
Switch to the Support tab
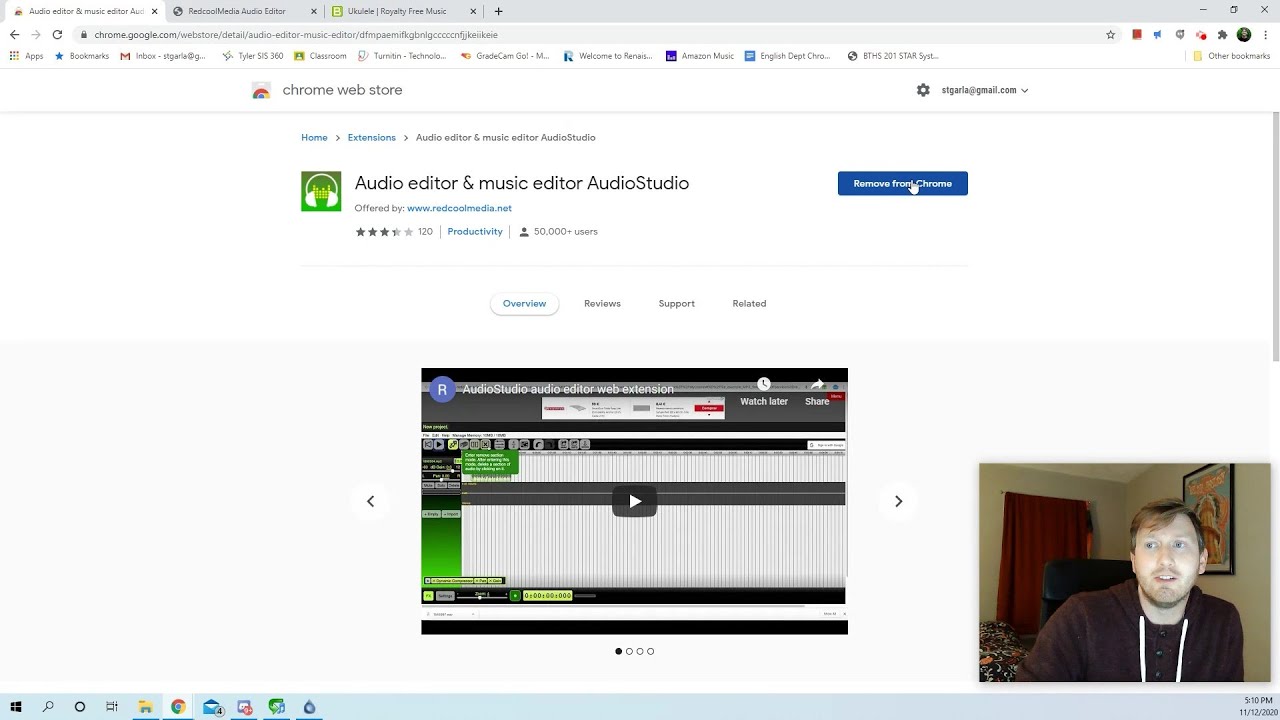pyautogui.click(x=676, y=303)
